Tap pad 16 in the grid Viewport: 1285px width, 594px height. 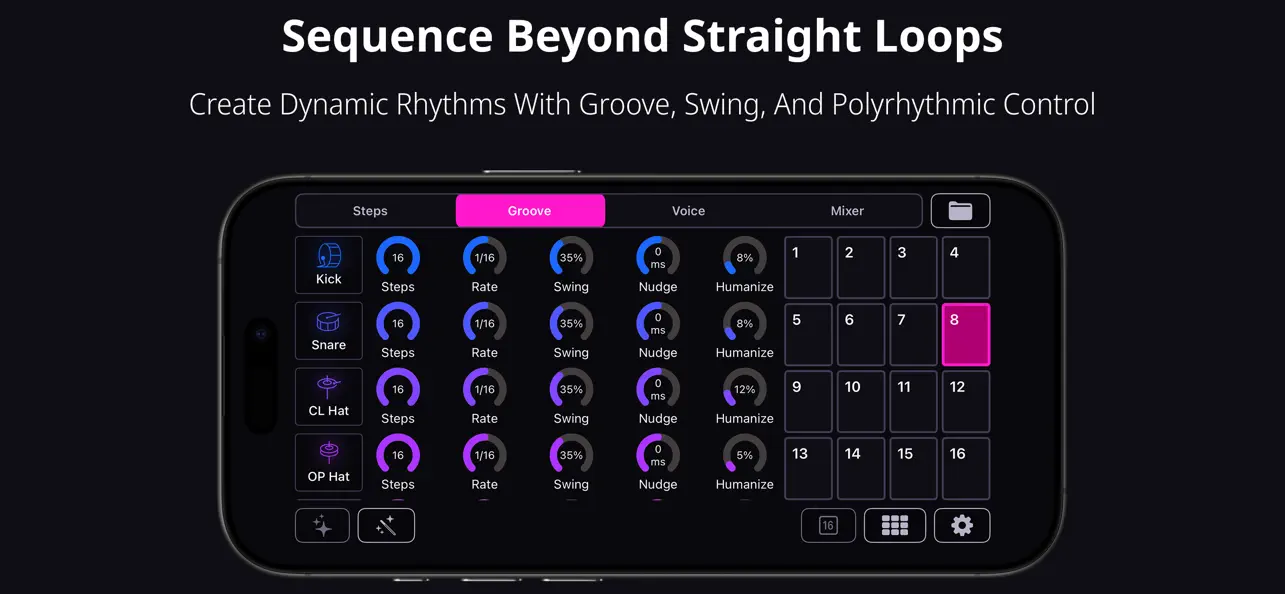click(x=965, y=468)
